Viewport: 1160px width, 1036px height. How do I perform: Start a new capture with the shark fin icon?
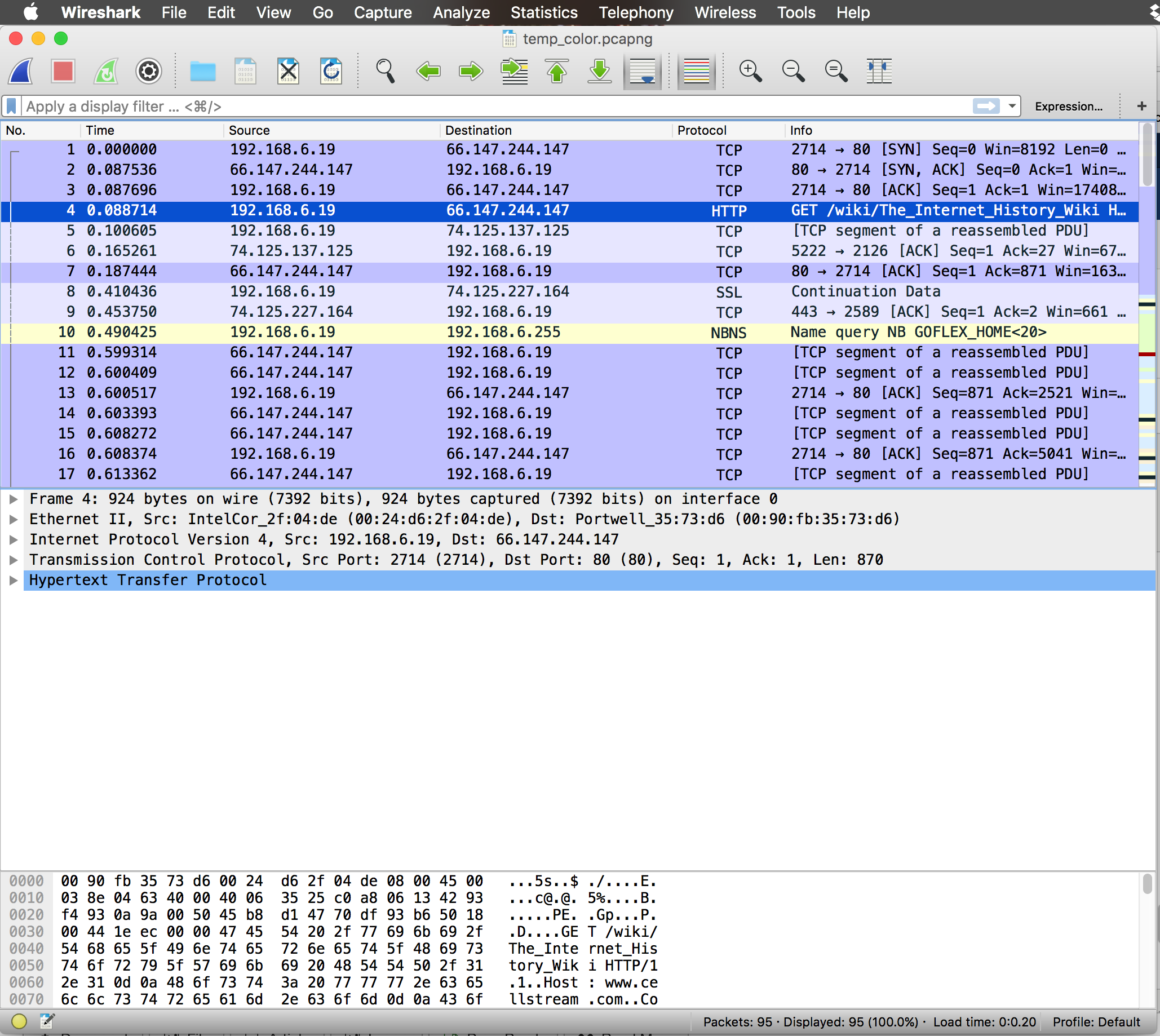point(20,71)
